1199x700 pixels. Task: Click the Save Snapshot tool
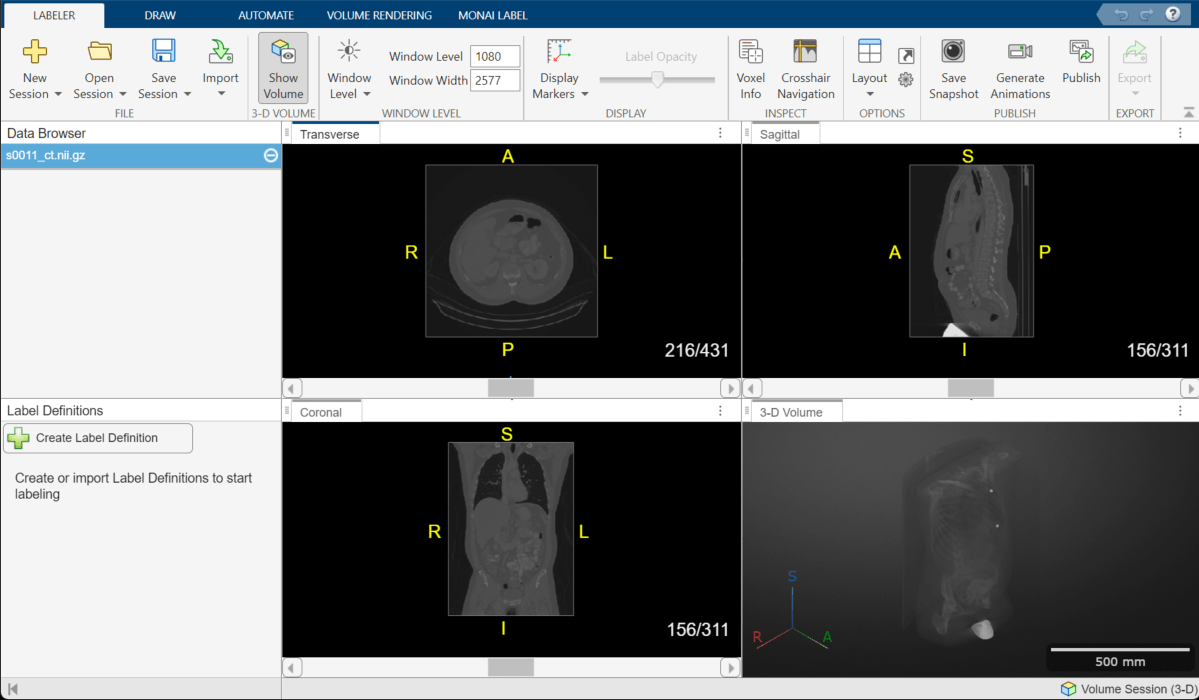[x=953, y=67]
